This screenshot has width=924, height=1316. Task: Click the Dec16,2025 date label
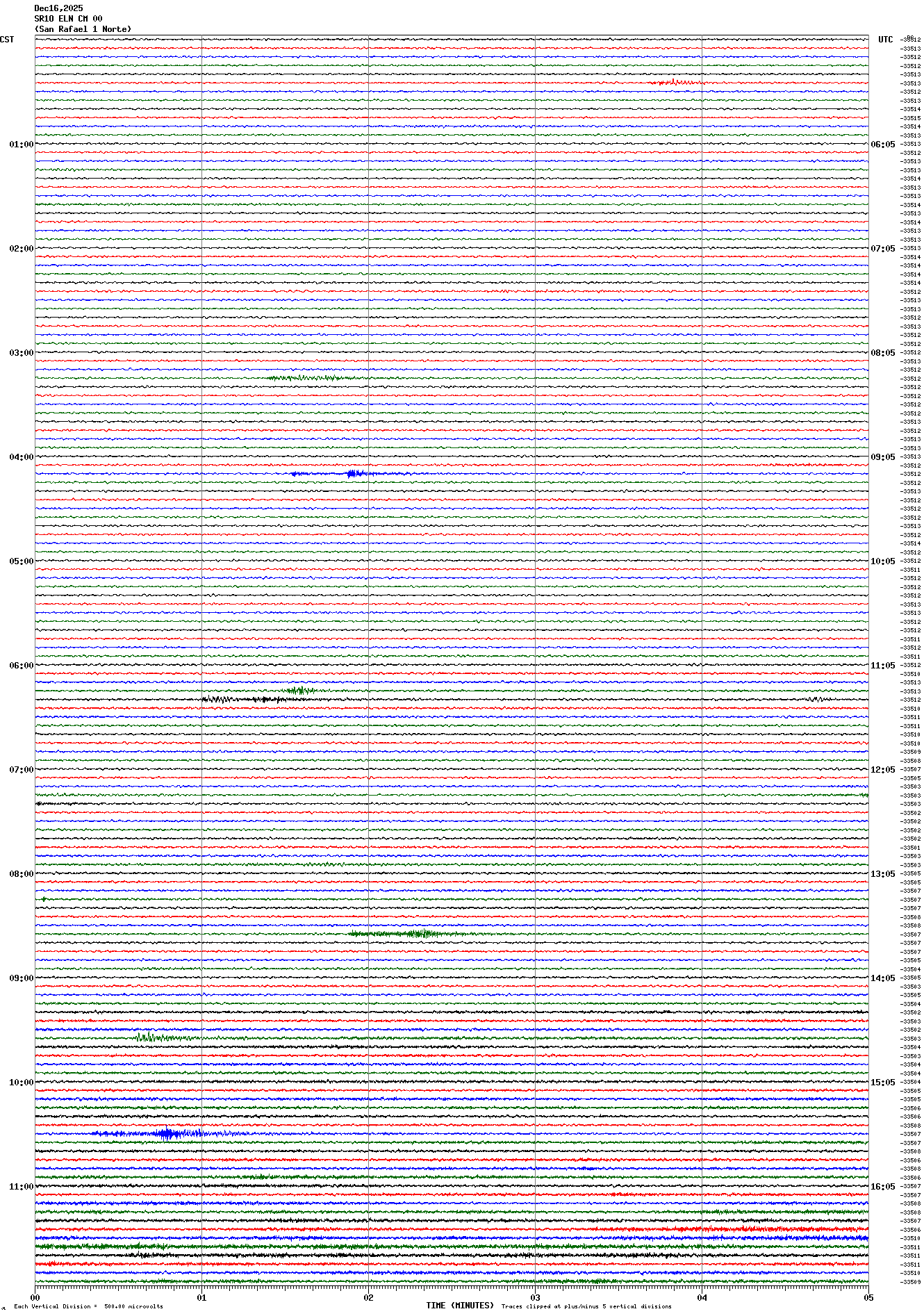[58, 8]
